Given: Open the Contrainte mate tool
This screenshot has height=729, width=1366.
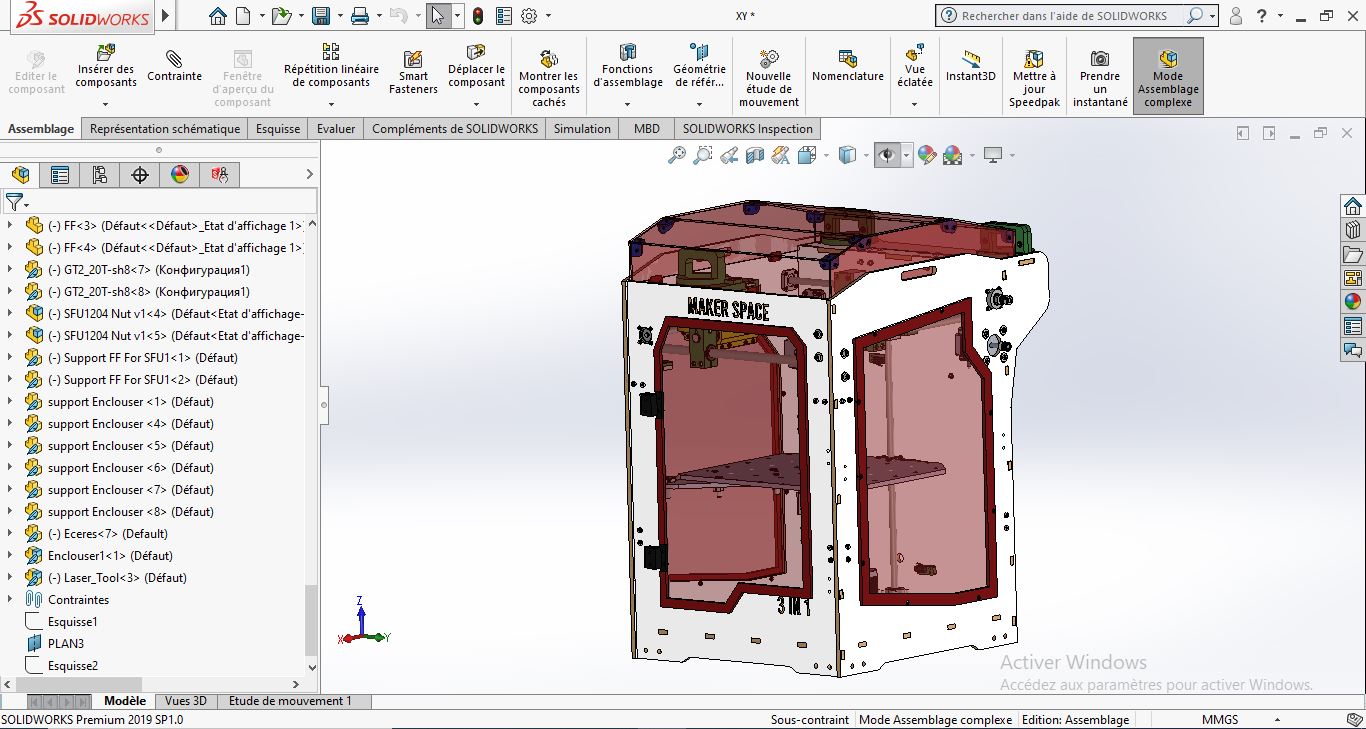Looking at the screenshot, I should pyautogui.click(x=174, y=66).
